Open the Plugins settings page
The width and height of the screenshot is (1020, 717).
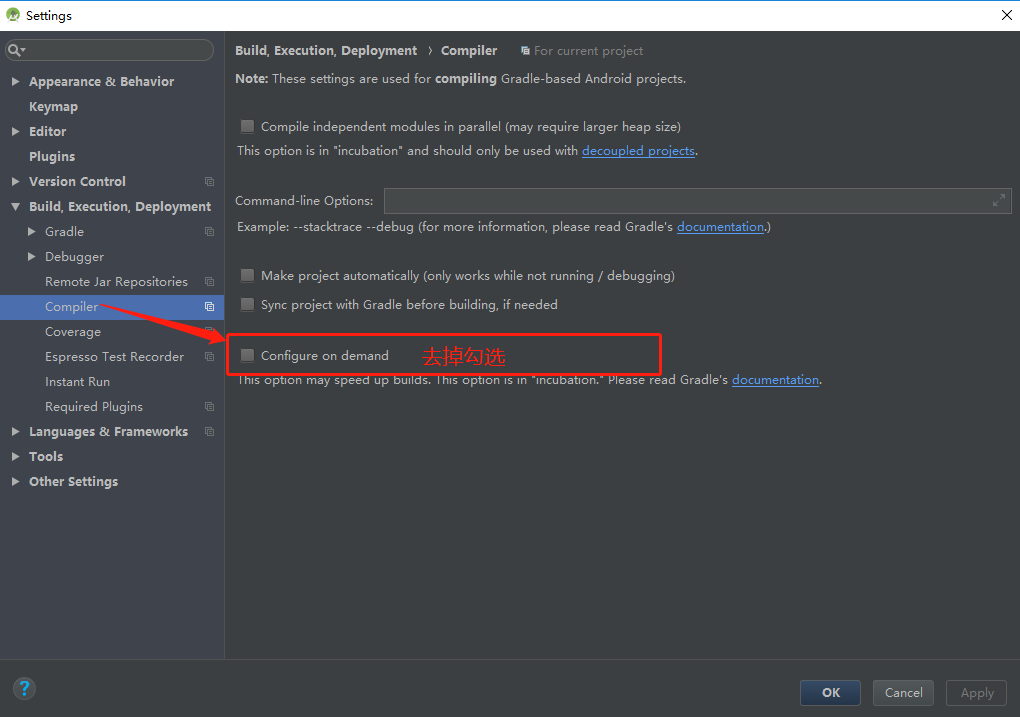52,157
